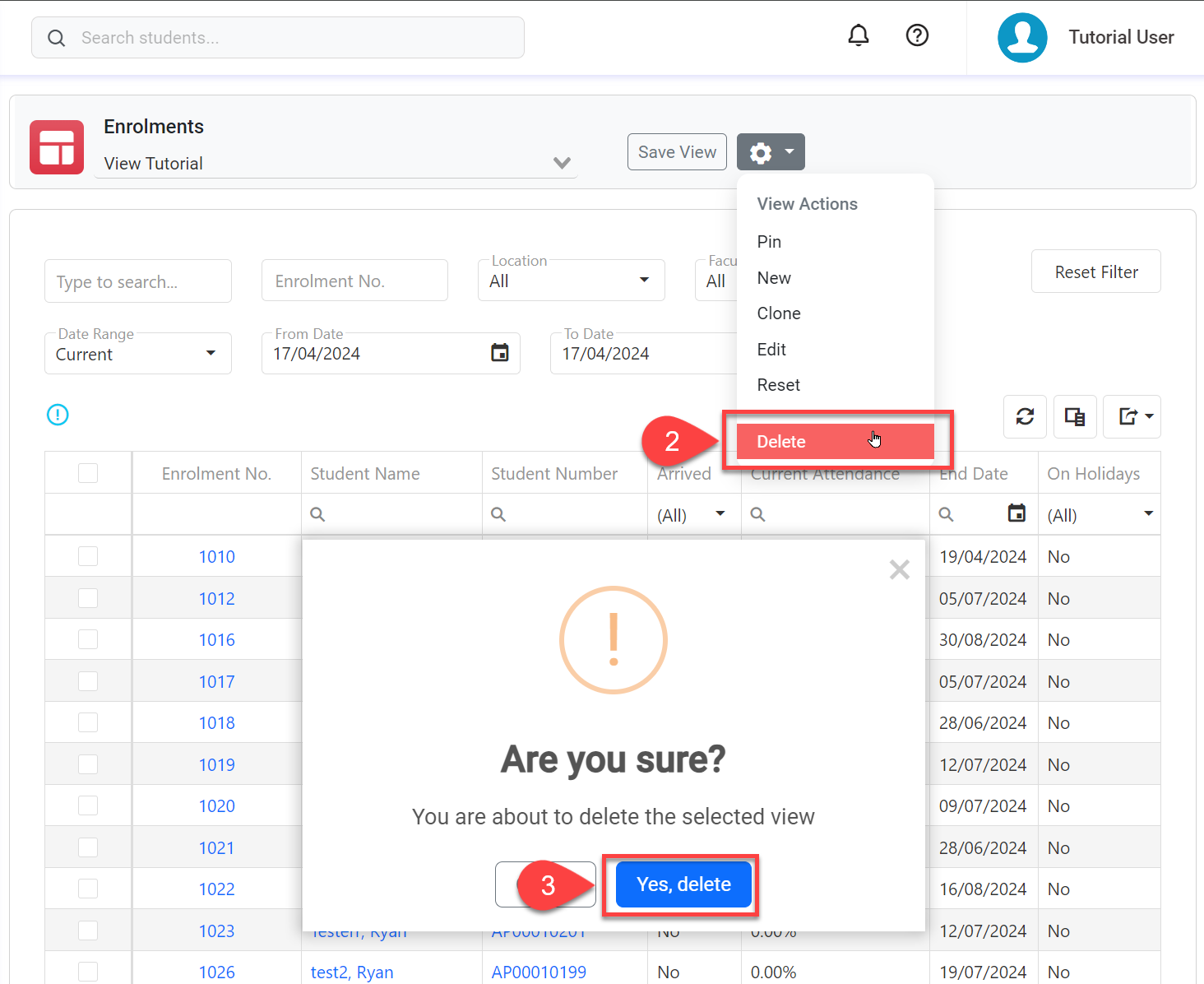Tick checkbox for enrolment 1021
The image size is (1204, 984).
[x=88, y=847]
